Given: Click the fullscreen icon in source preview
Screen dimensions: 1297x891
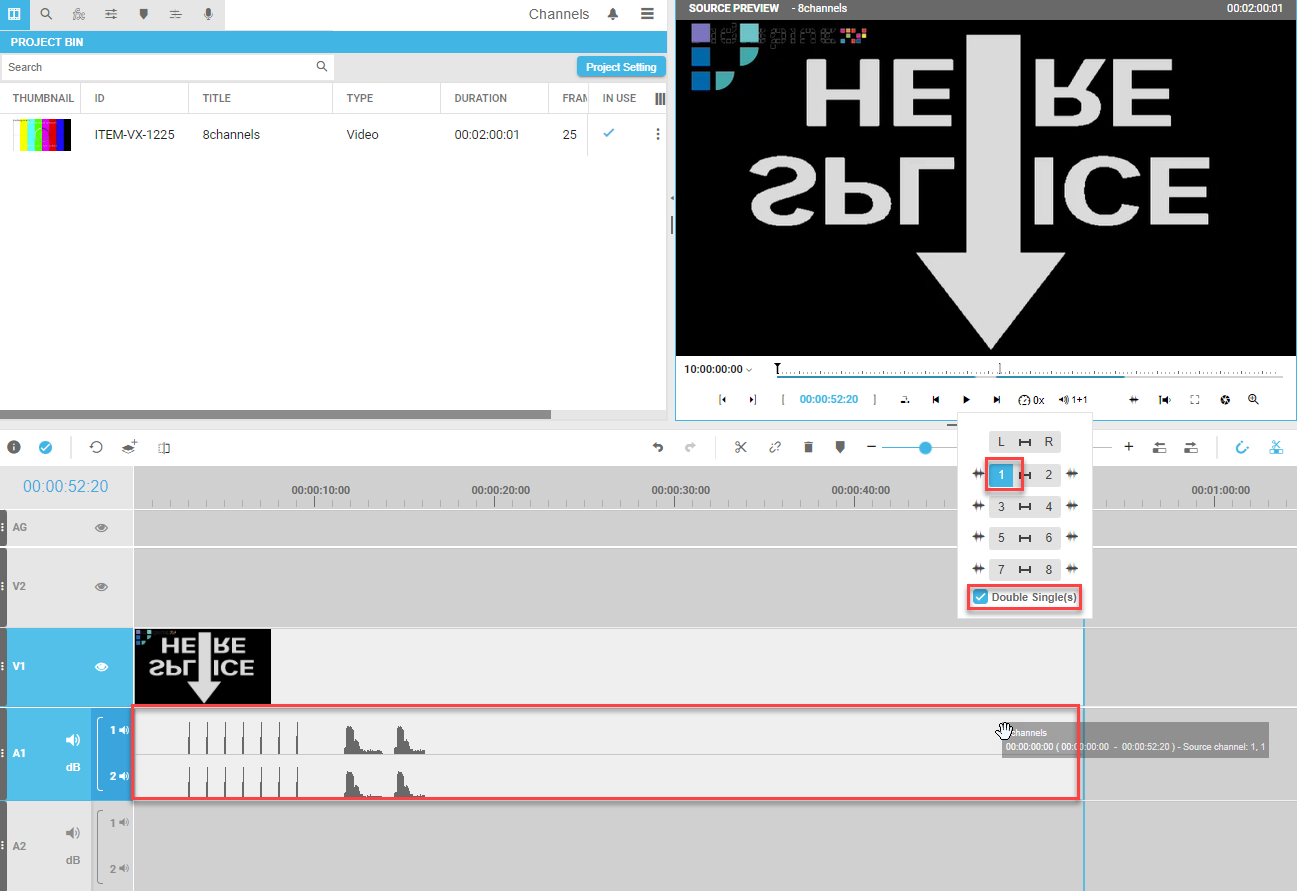Looking at the screenshot, I should click(1194, 400).
